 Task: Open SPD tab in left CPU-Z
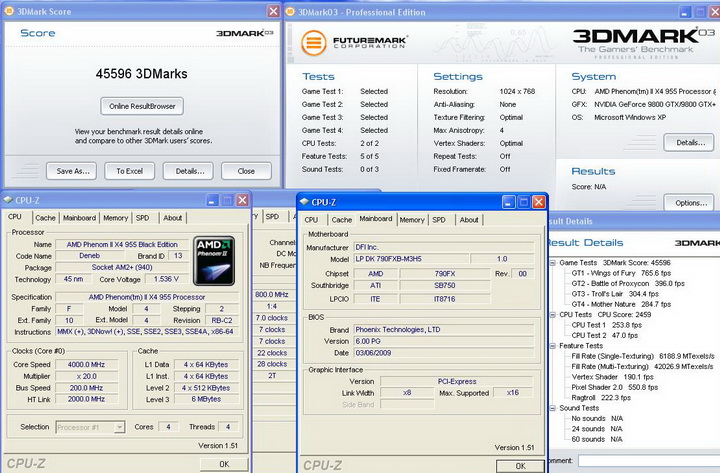coord(142,218)
